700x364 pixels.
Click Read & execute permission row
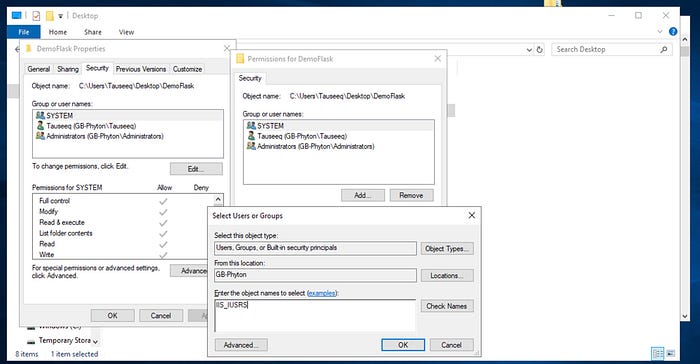[124, 222]
